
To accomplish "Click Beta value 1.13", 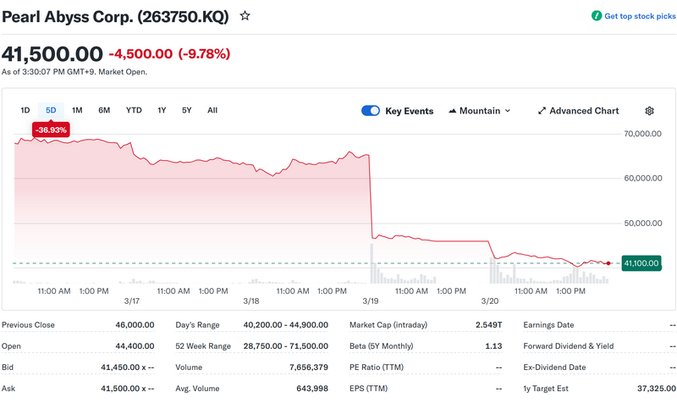I will (494, 346).
